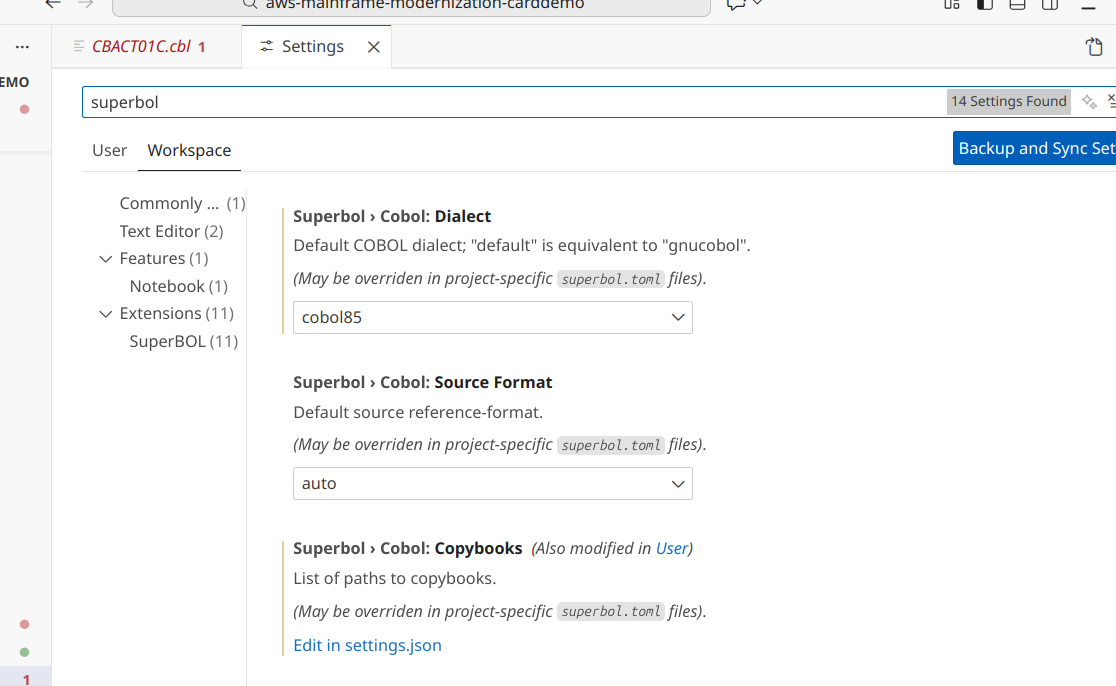Open Settings JSON file icon

[x=1094, y=47]
